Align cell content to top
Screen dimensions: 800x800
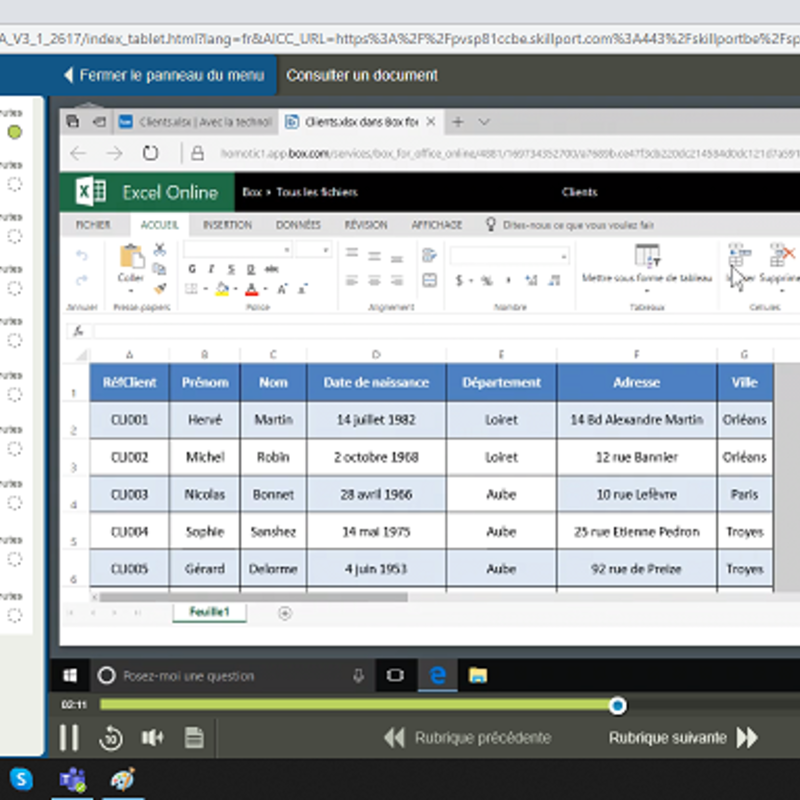[x=352, y=253]
